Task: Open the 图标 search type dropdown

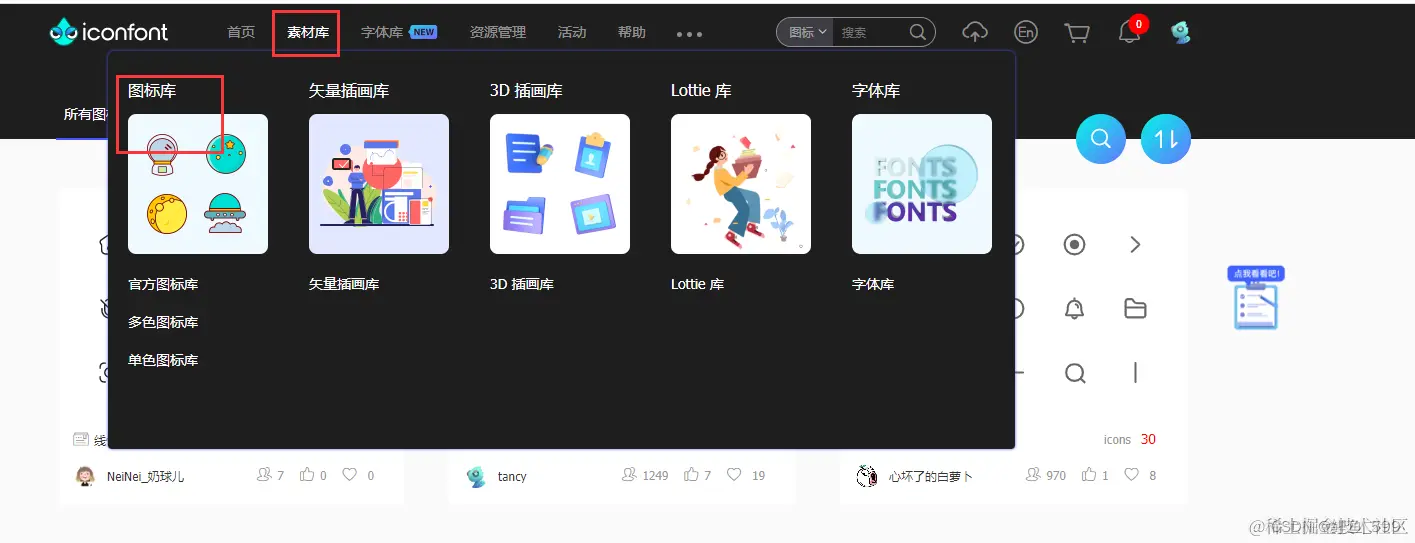Action: coord(808,32)
